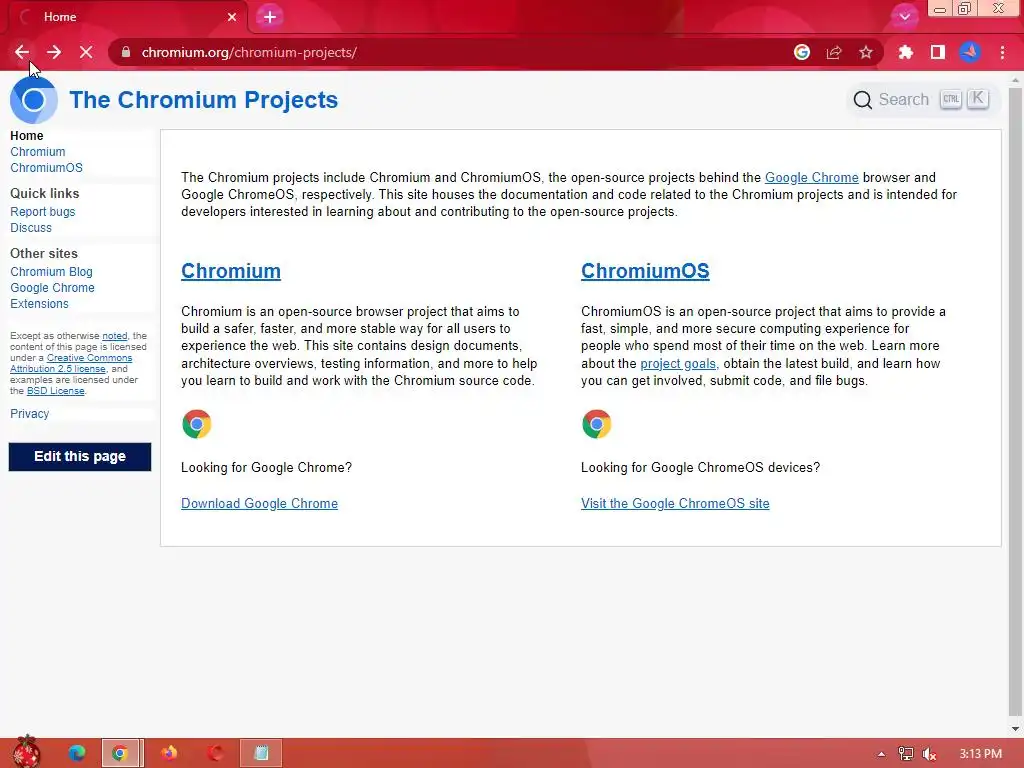Open the BSD License link
This screenshot has height=768, width=1024.
coord(56,391)
